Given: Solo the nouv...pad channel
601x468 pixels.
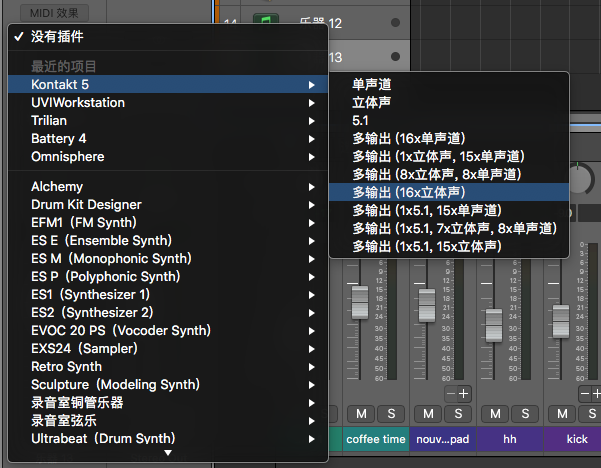Looking at the screenshot, I should coord(458,414).
